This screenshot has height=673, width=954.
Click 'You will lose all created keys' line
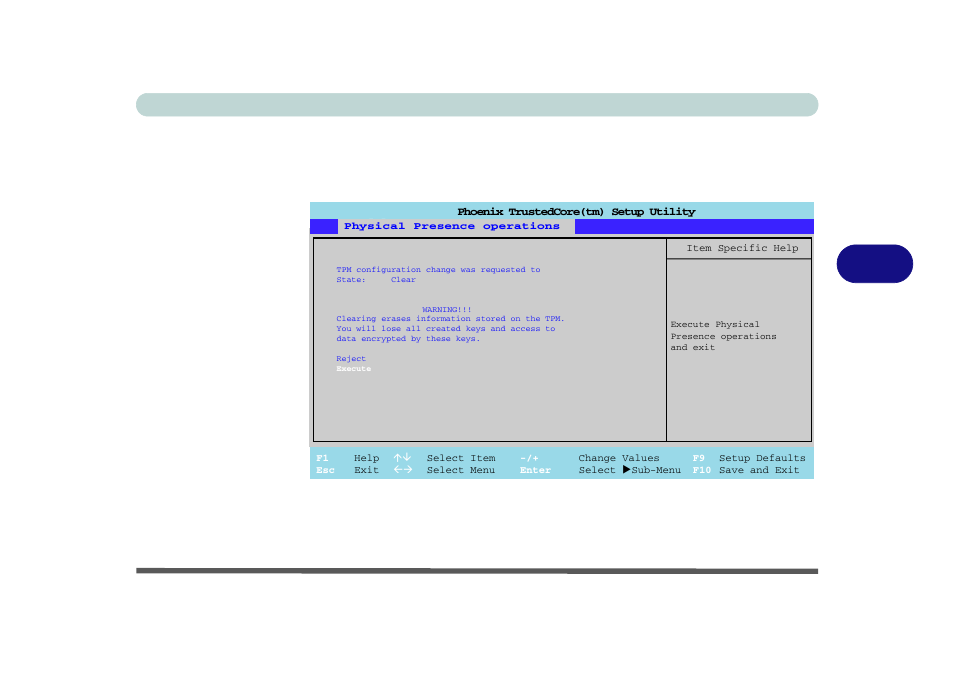coord(445,329)
